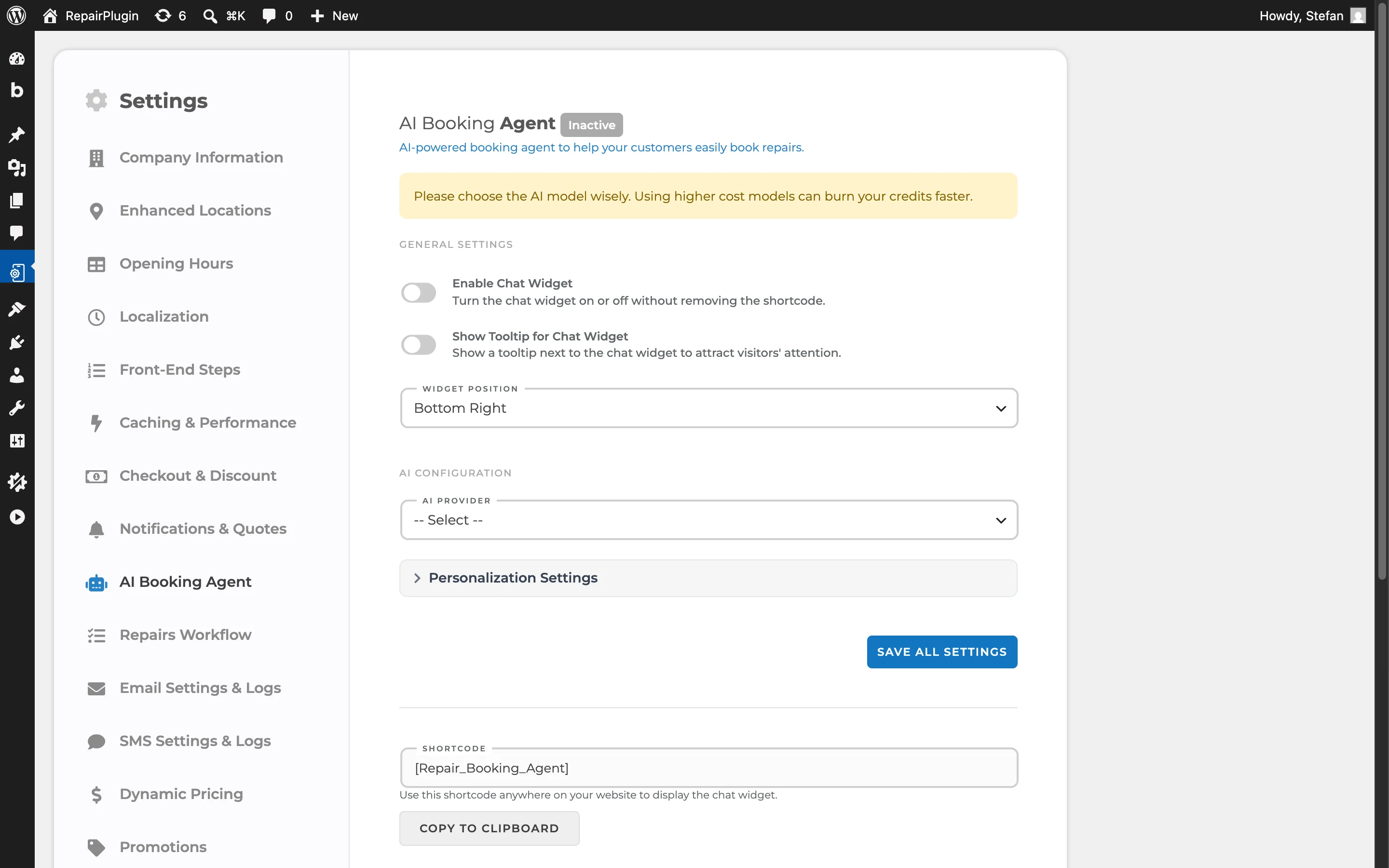The image size is (1389, 868).
Task: Open Checkout & Discount settings
Action: click(197, 476)
